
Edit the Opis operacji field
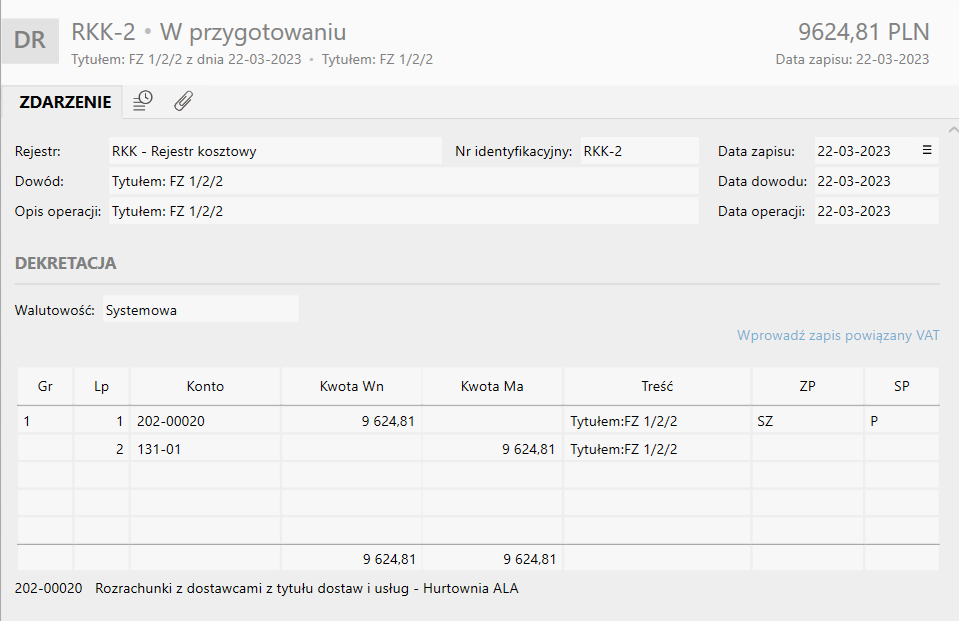404,211
